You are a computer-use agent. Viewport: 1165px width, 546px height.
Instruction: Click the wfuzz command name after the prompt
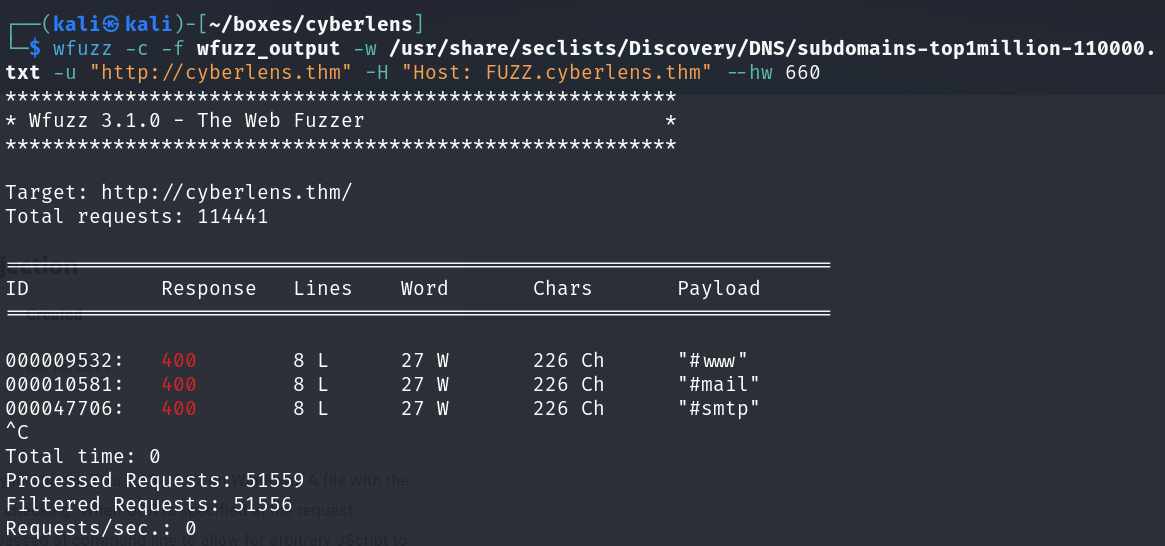pos(82,48)
